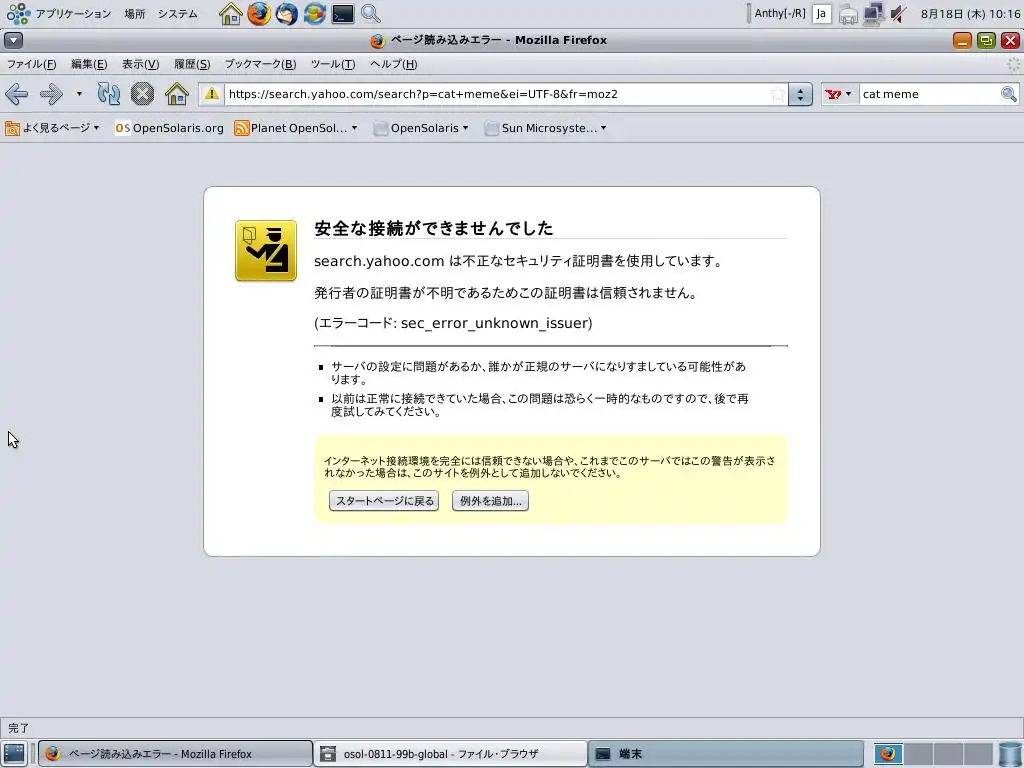Viewport: 1024px width, 768px height.
Task: Click the printer tray icon
Action: click(x=848, y=14)
